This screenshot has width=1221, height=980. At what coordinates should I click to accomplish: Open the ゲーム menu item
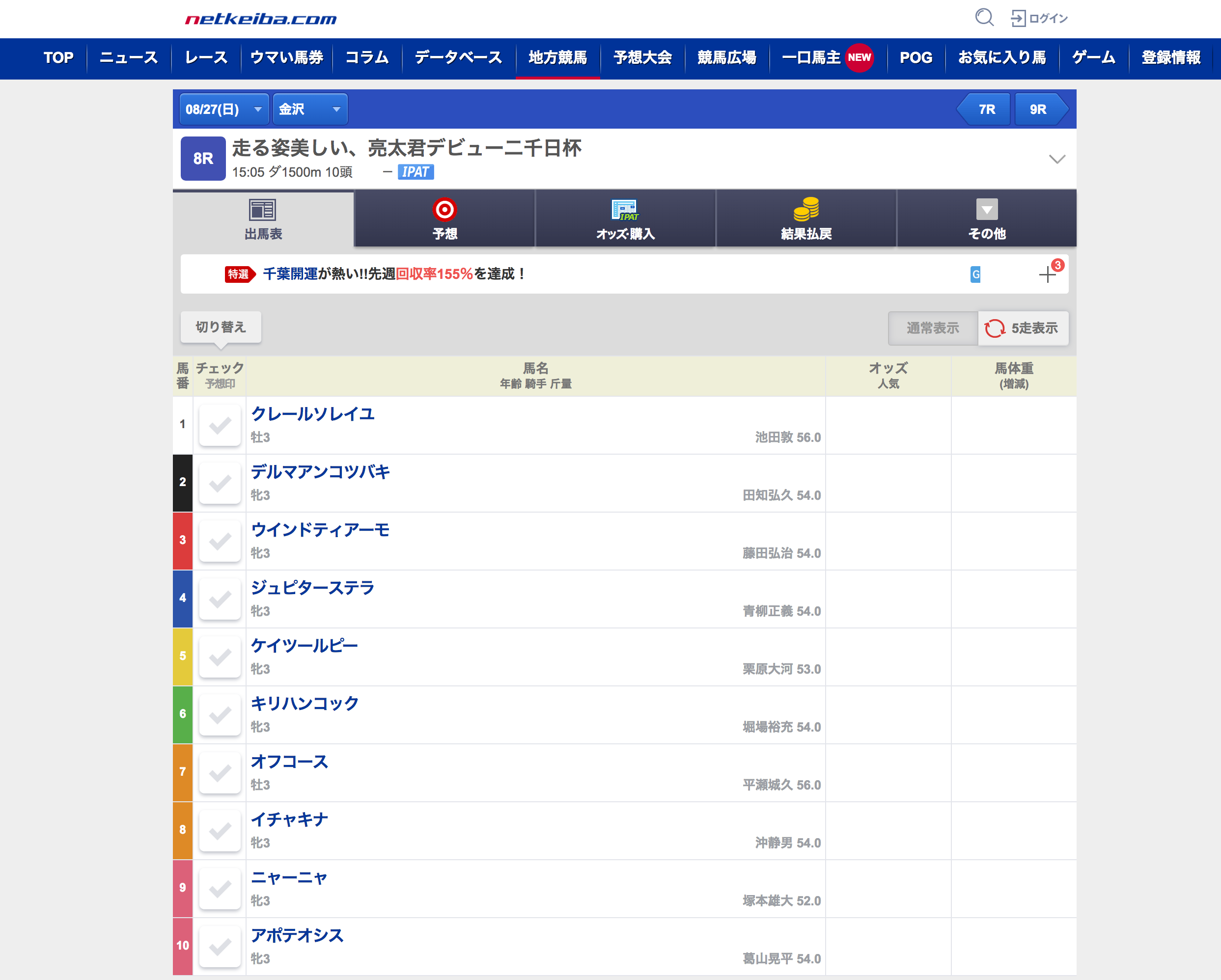1094,58
